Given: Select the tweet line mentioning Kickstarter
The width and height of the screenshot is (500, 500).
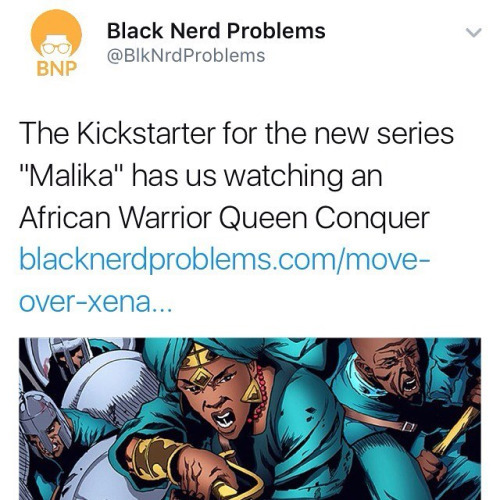Looking at the screenshot, I should click(x=236, y=133).
